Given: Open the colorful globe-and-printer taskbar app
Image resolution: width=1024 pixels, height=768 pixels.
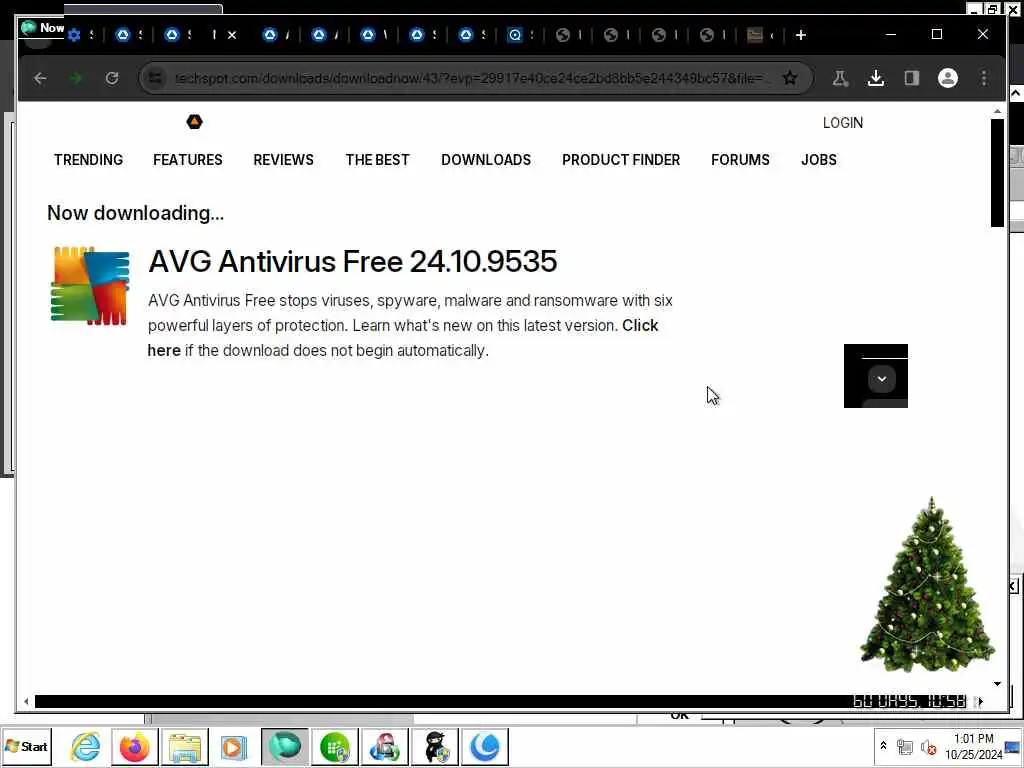Looking at the screenshot, I should 385,746.
